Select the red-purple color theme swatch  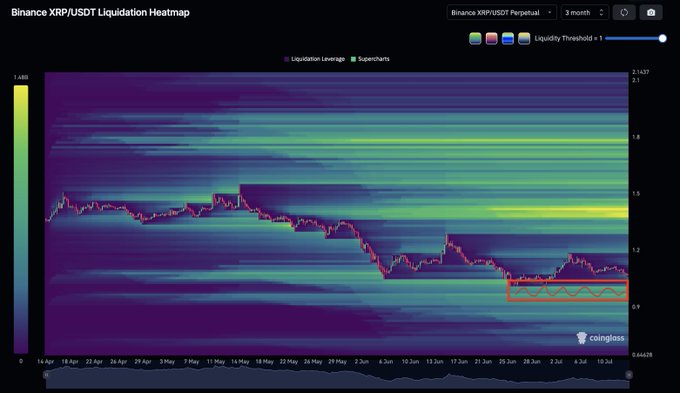click(491, 39)
